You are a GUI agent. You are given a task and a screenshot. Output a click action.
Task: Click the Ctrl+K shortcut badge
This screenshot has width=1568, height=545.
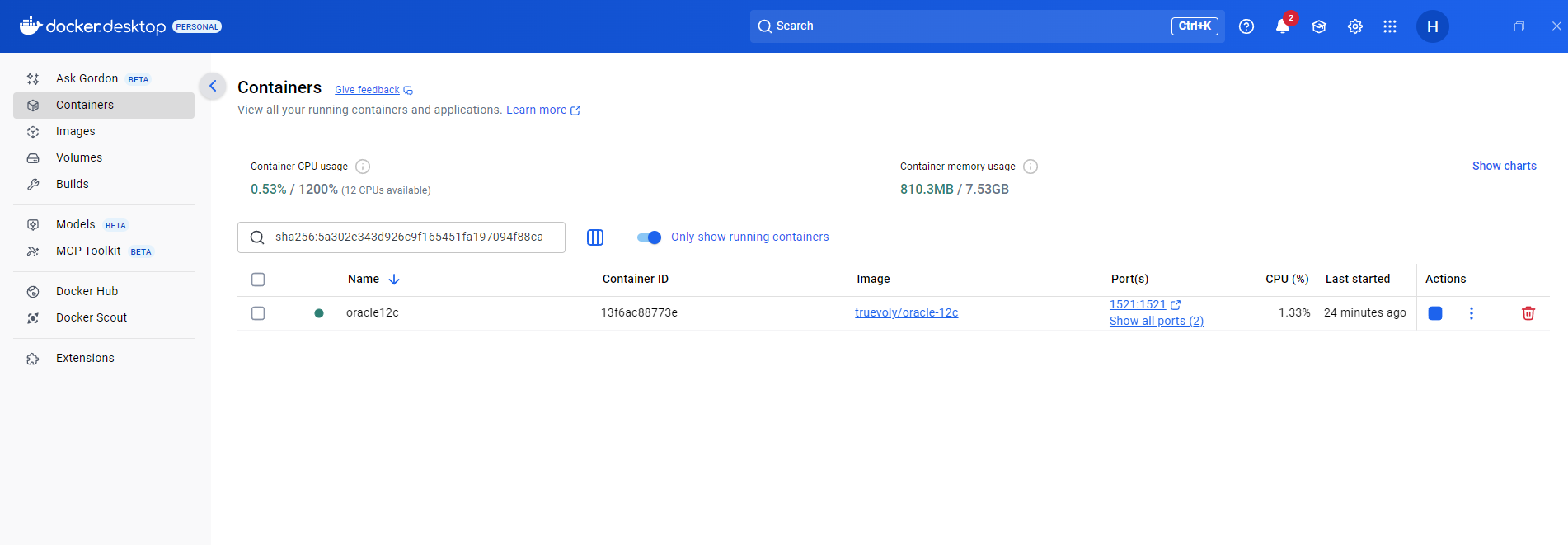[x=1195, y=26]
